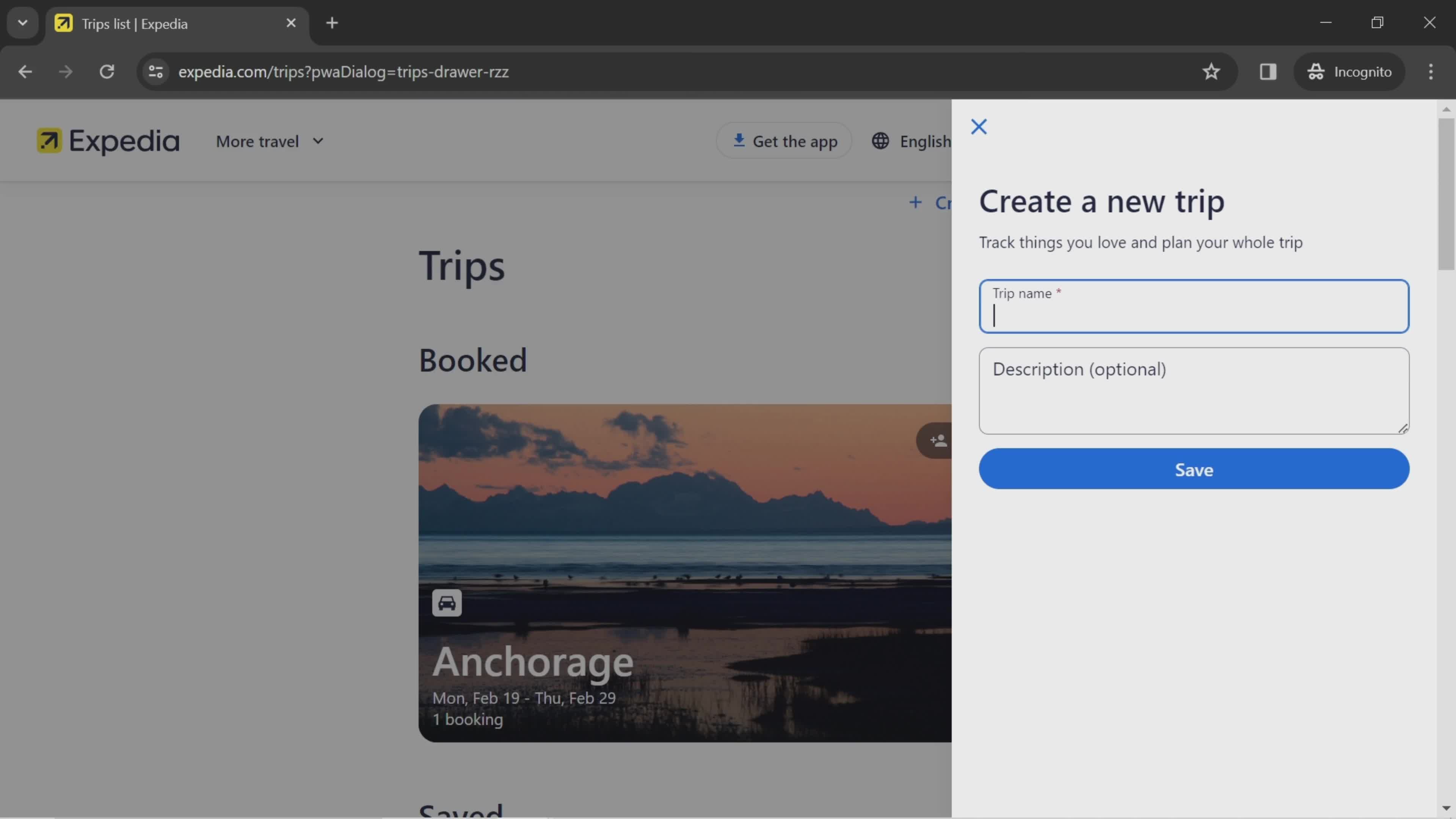This screenshot has height=819, width=1456.
Task: Click the browser sidebar layout icon
Action: coord(1268,71)
